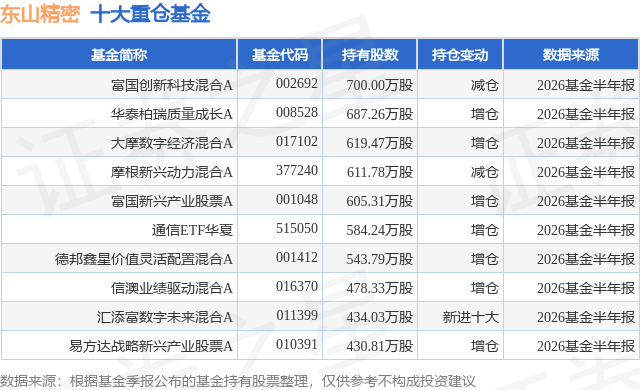The height and width of the screenshot is (390, 640).
Task: Click the 持仓变动 column header
Action: [460, 55]
